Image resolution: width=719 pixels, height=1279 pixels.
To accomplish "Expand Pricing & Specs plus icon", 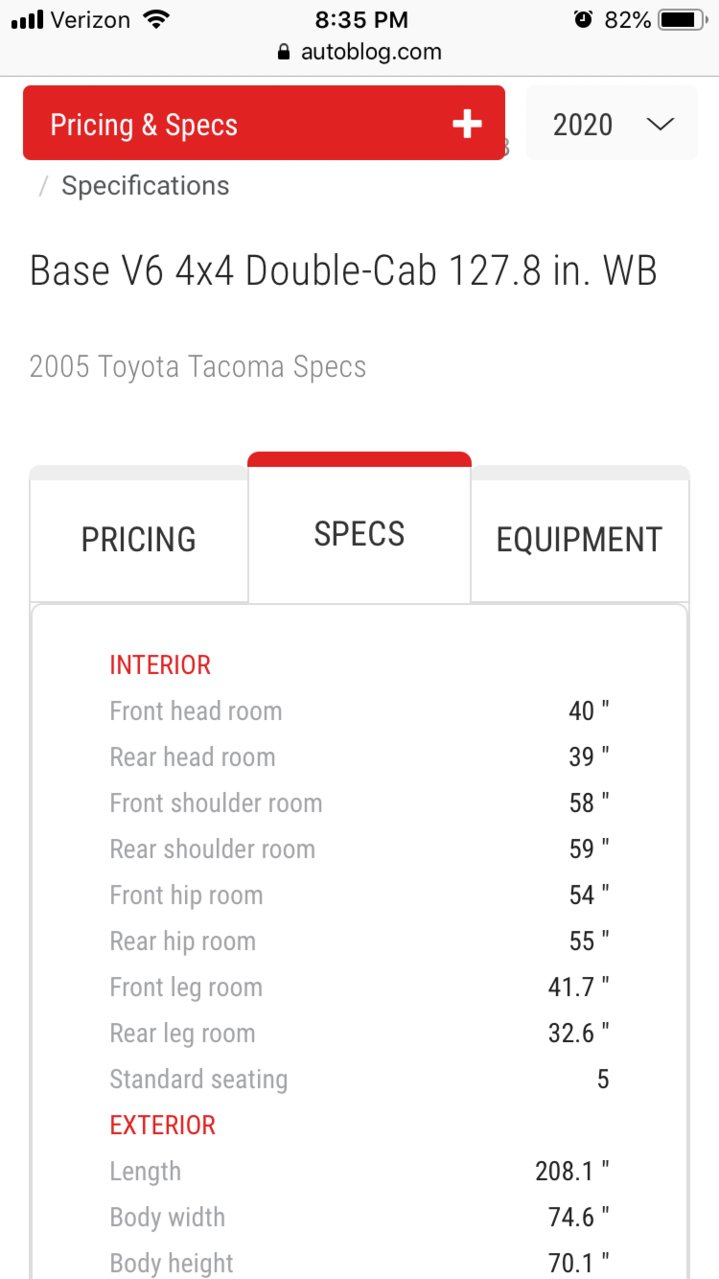I will coord(467,124).
